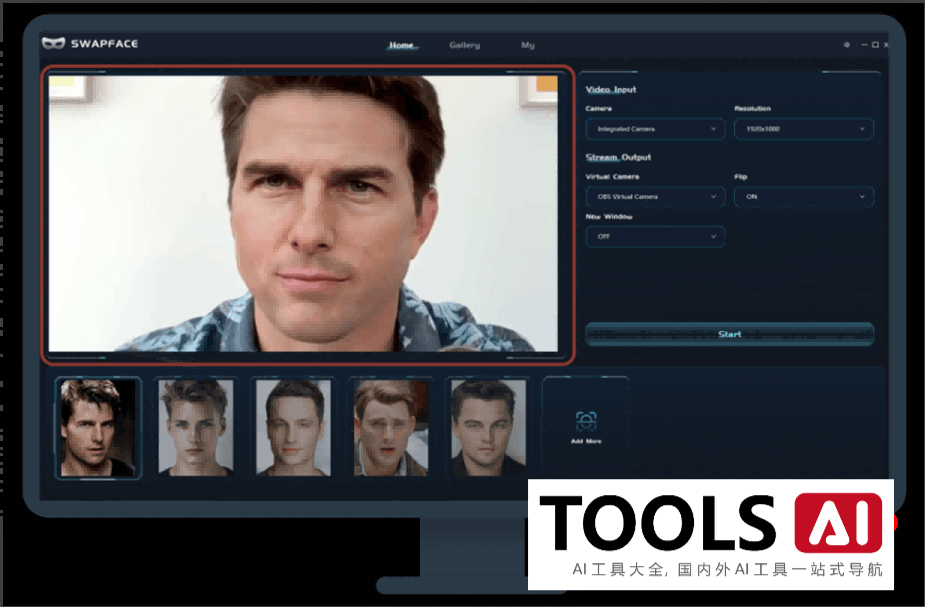The width and height of the screenshot is (925, 607).
Task: Open the My tab
Action: click(x=527, y=45)
